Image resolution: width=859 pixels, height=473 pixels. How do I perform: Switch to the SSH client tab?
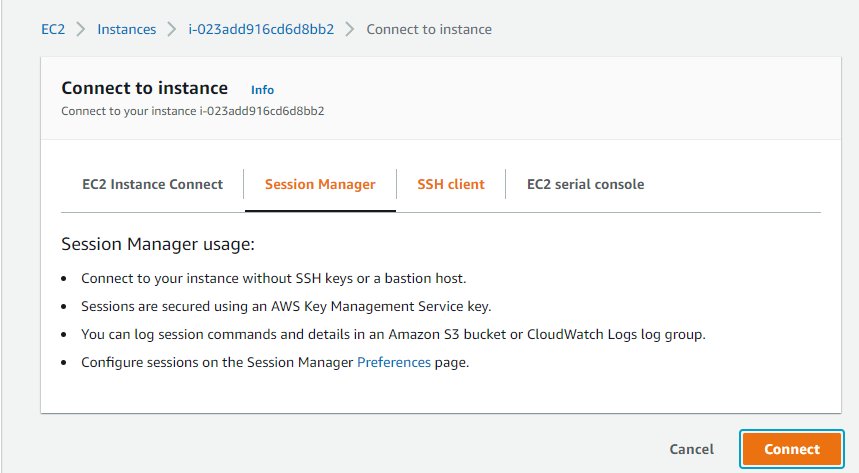click(x=450, y=184)
